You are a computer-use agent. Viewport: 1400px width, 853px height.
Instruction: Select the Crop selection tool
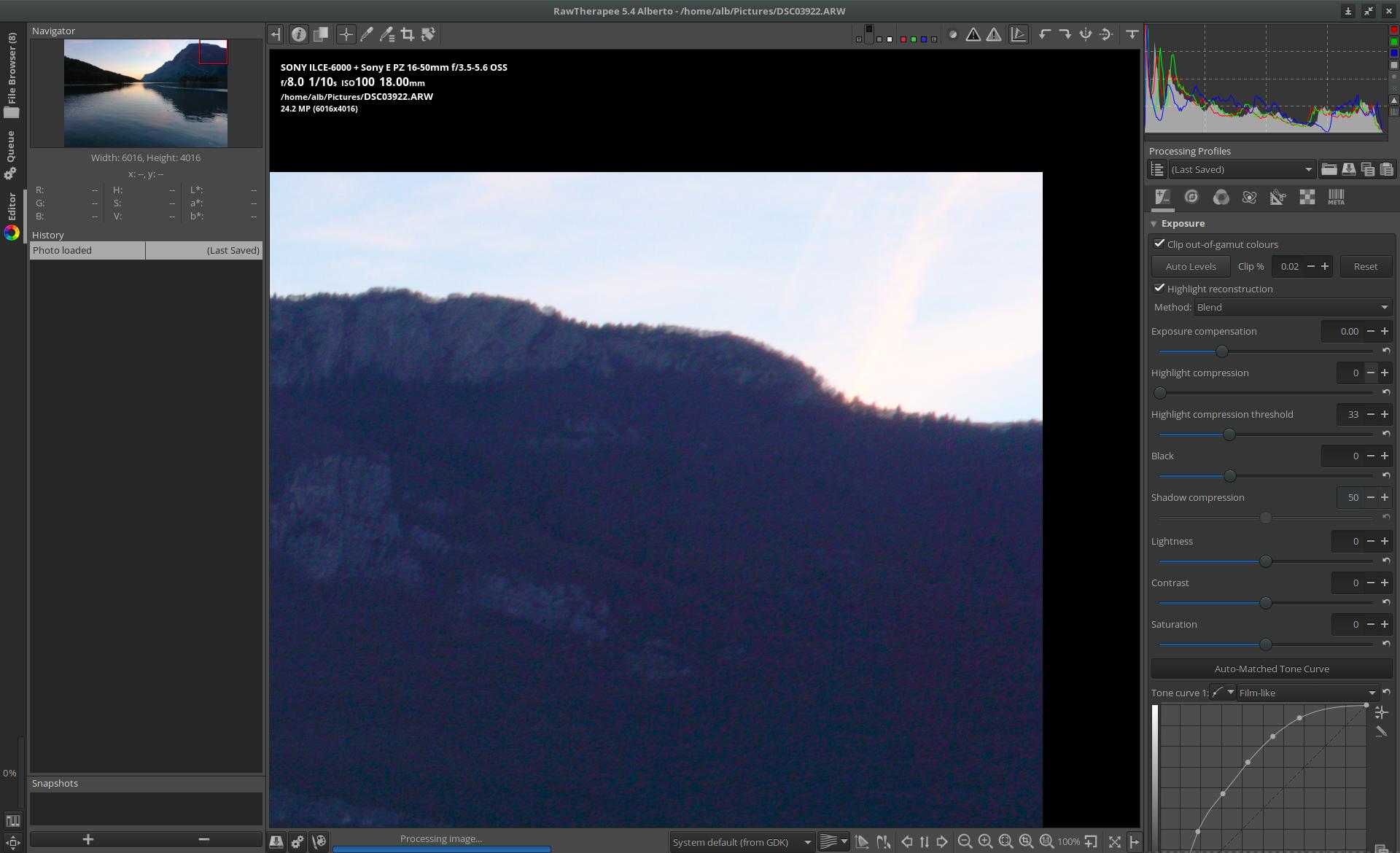[x=408, y=34]
